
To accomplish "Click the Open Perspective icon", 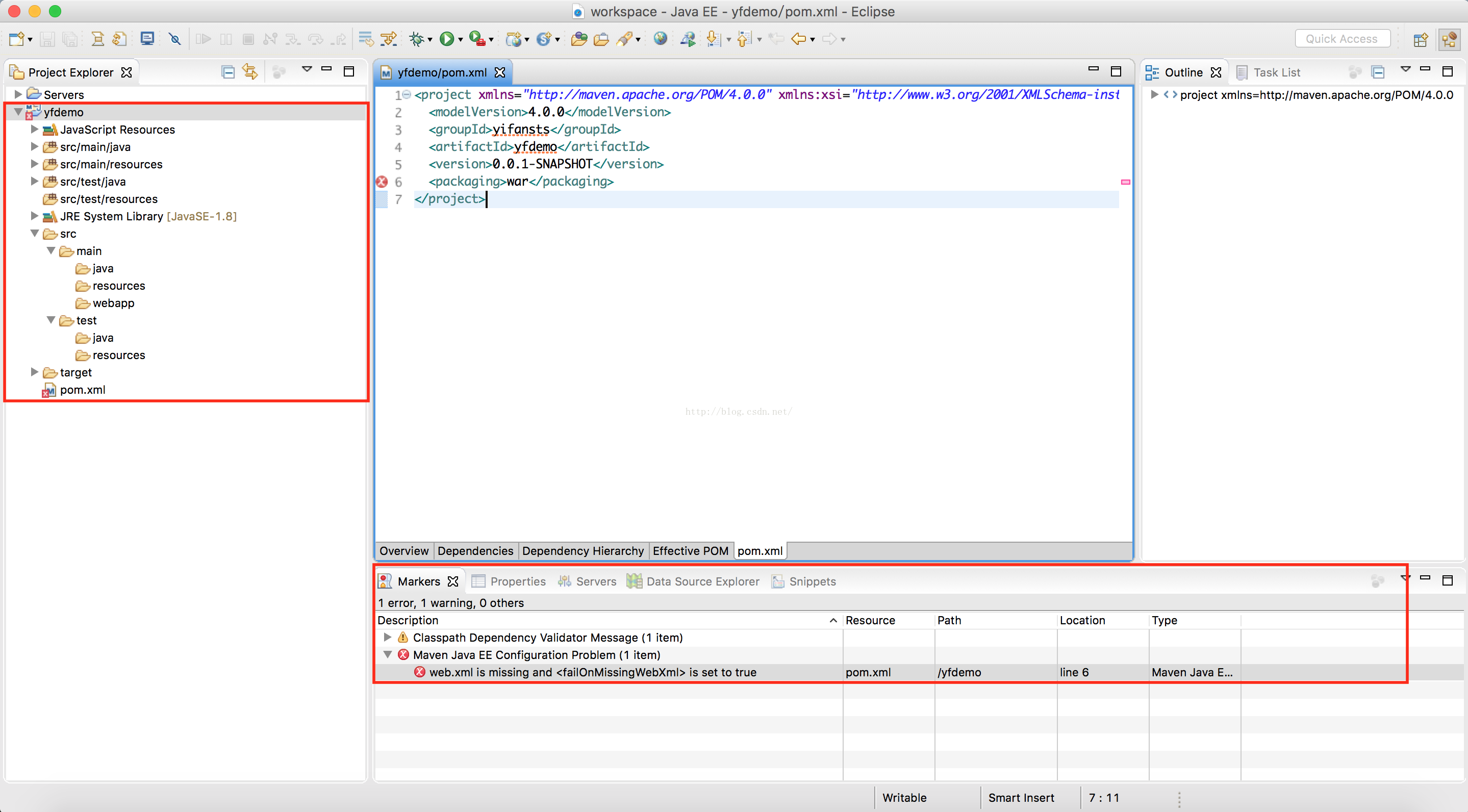I will pos(1420,39).
